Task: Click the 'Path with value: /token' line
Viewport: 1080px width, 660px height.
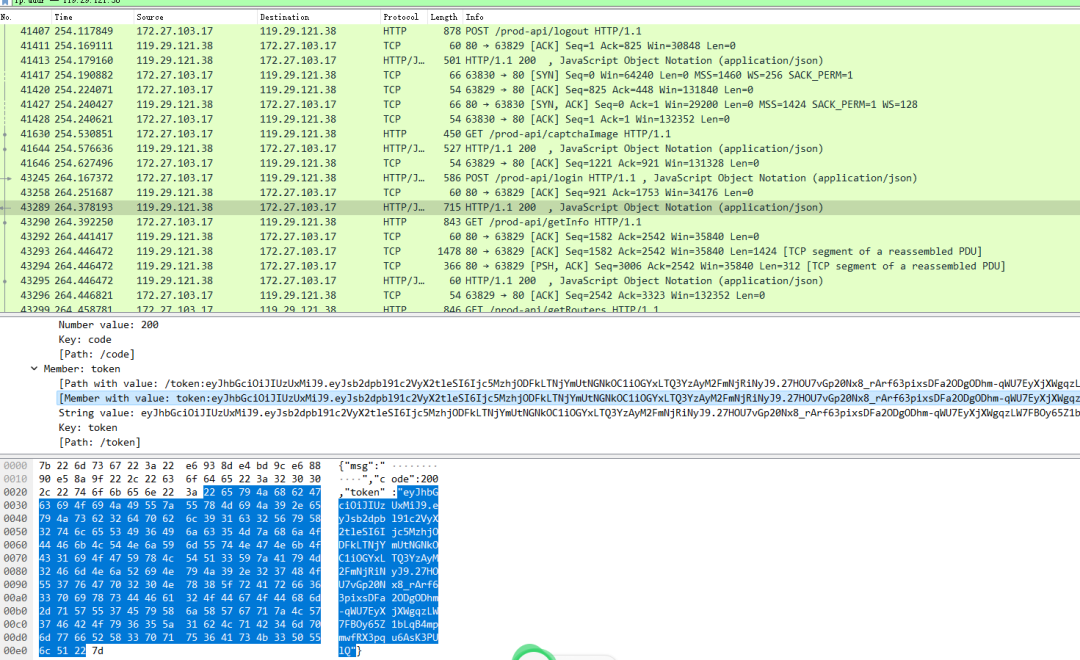Action: pyautogui.click(x=569, y=384)
